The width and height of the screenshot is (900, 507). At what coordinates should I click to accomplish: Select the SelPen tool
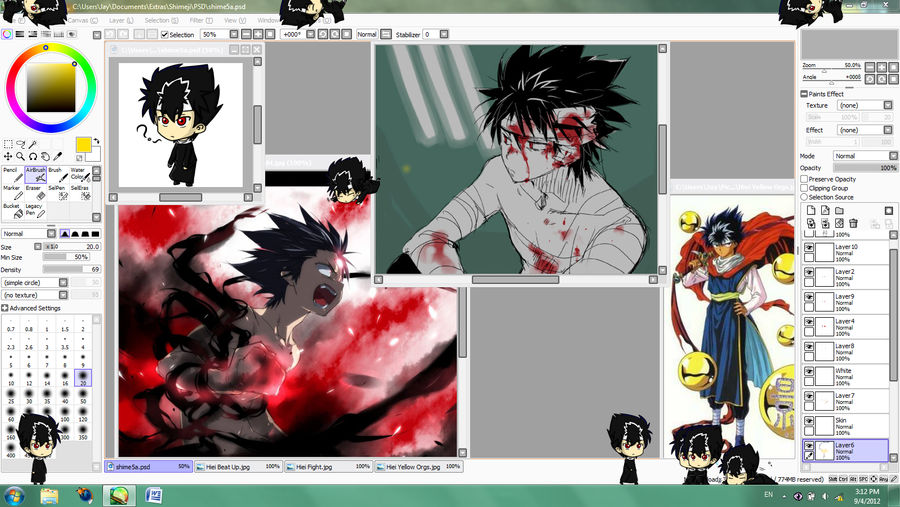pyautogui.click(x=57, y=192)
